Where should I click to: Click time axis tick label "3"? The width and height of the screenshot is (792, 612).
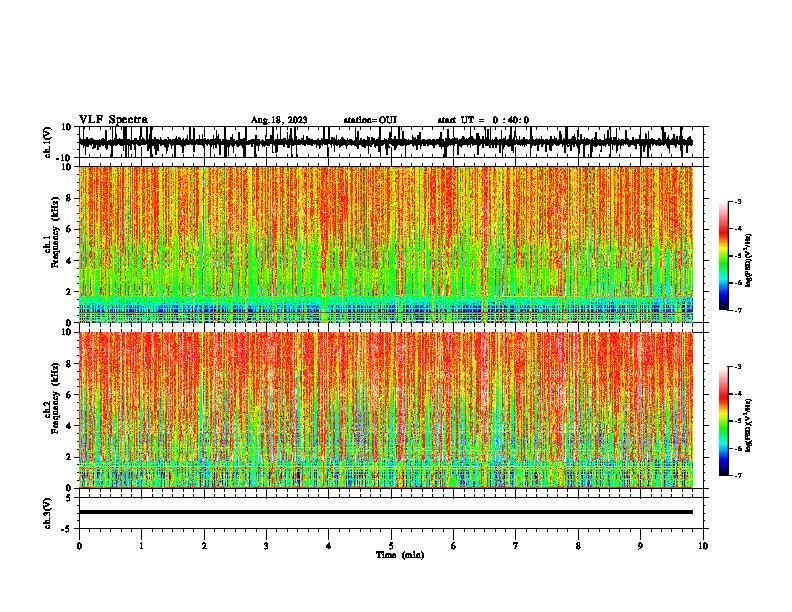pyautogui.click(x=266, y=546)
